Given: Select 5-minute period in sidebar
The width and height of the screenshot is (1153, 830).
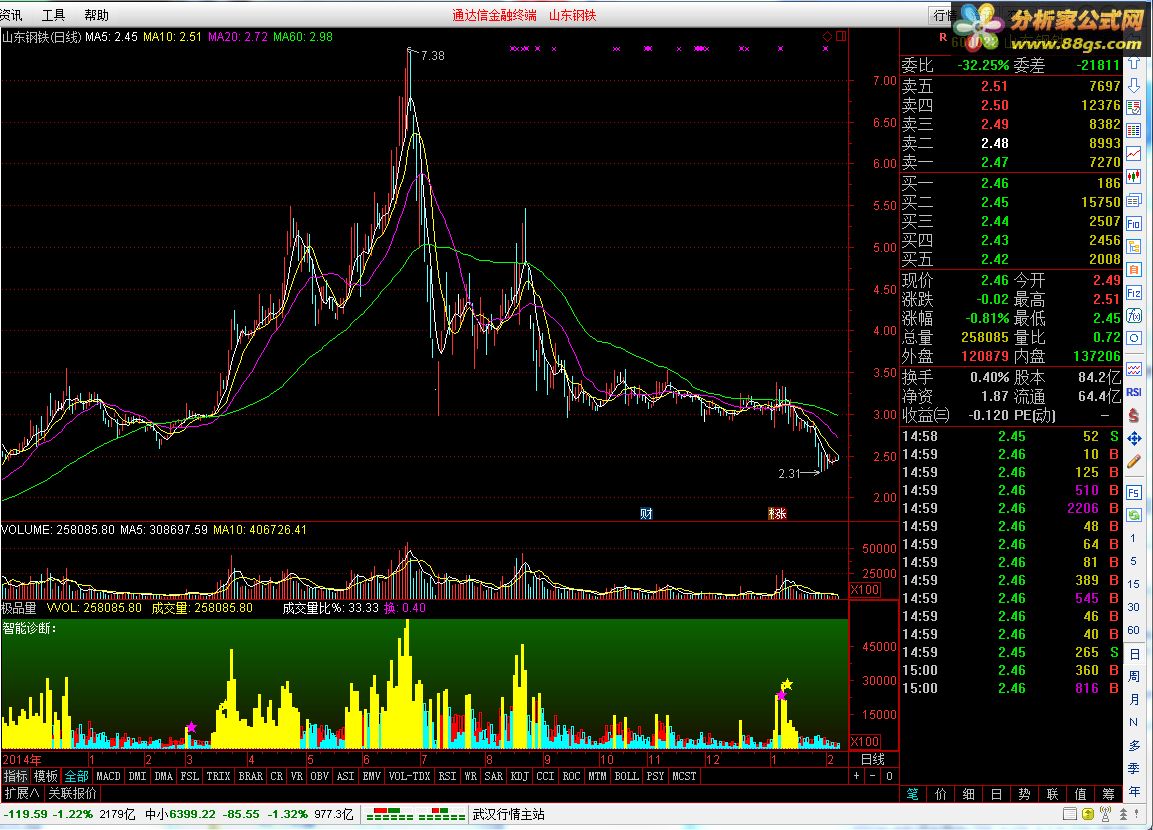Looking at the screenshot, I should tap(1133, 561).
